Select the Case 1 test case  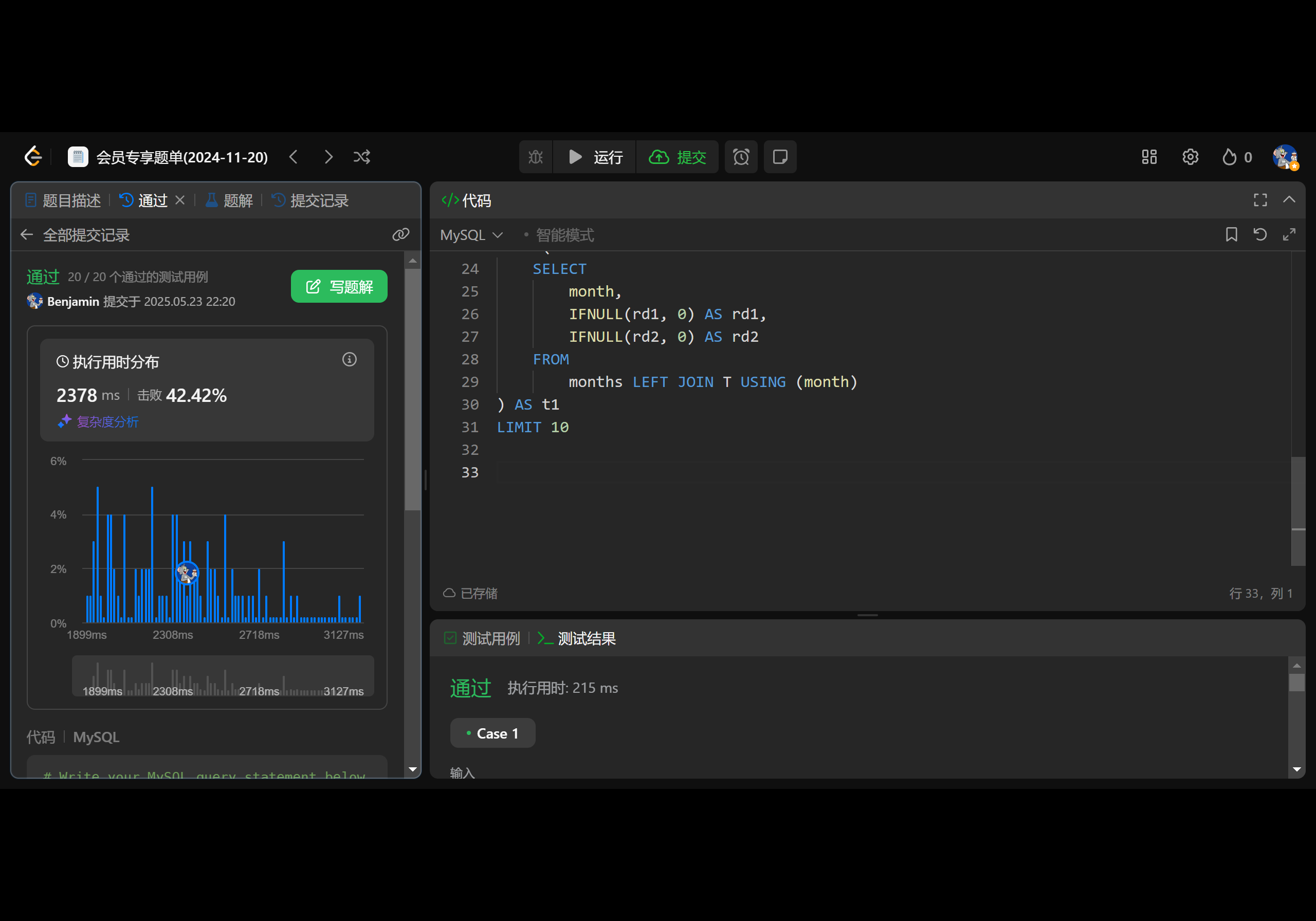492,733
